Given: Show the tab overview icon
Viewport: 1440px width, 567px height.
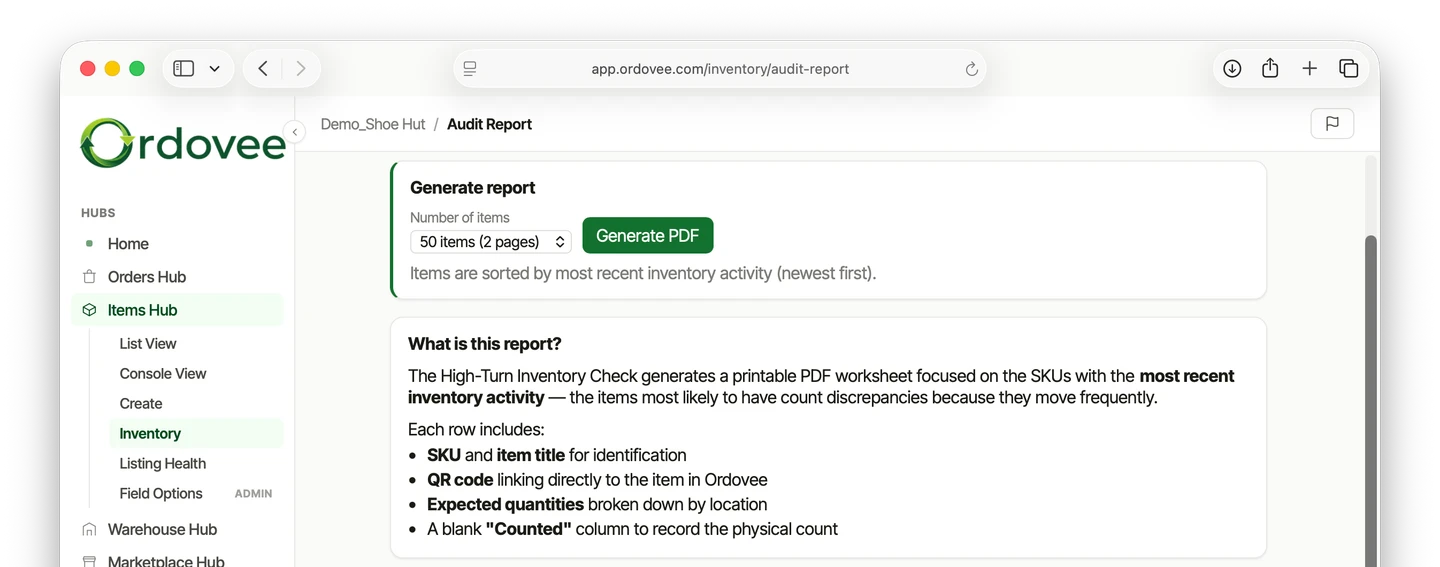Looking at the screenshot, I should pos(1348,69).
